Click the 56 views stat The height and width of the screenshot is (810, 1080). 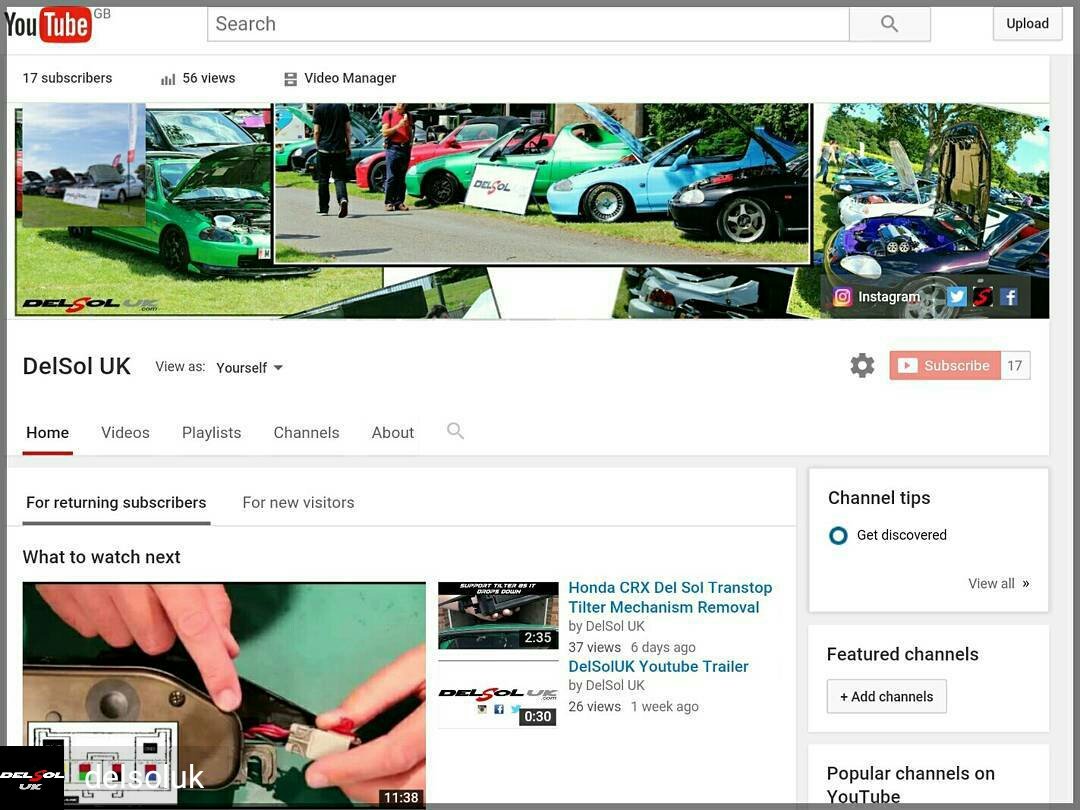pos(209,79)
